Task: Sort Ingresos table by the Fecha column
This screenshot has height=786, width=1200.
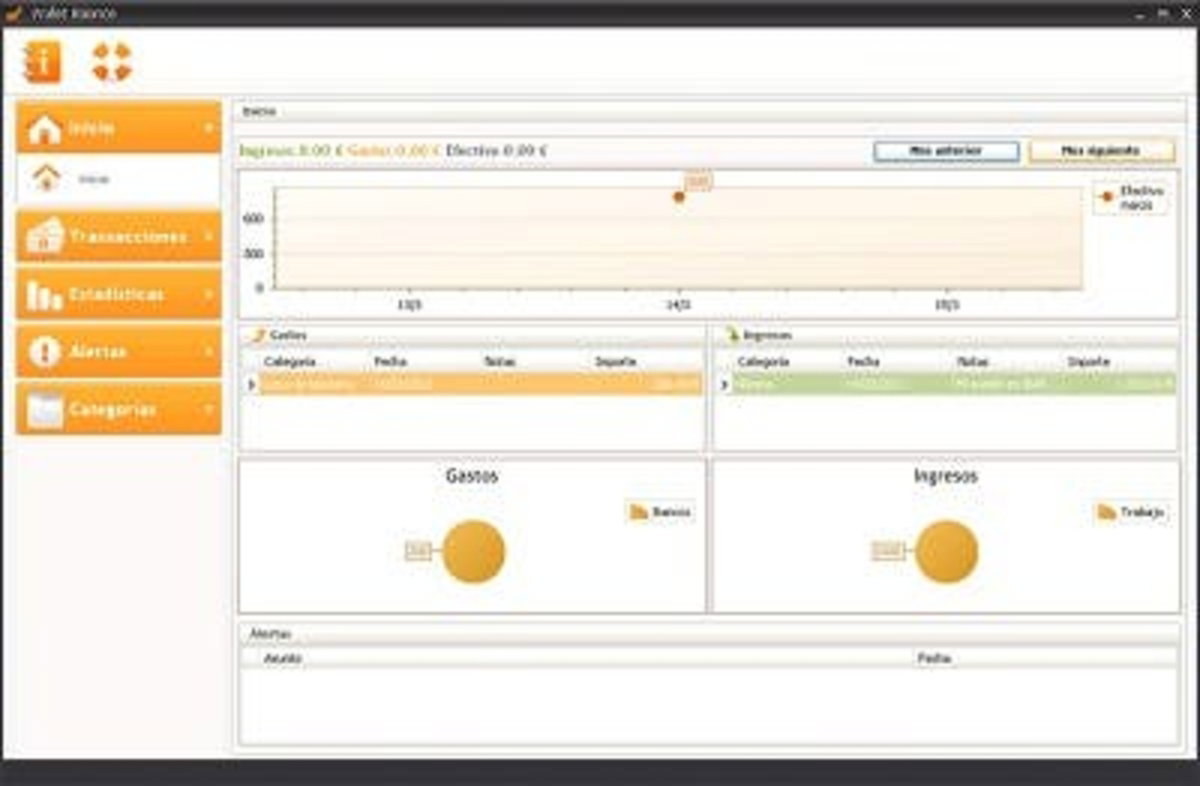Action: click(863, 361)
